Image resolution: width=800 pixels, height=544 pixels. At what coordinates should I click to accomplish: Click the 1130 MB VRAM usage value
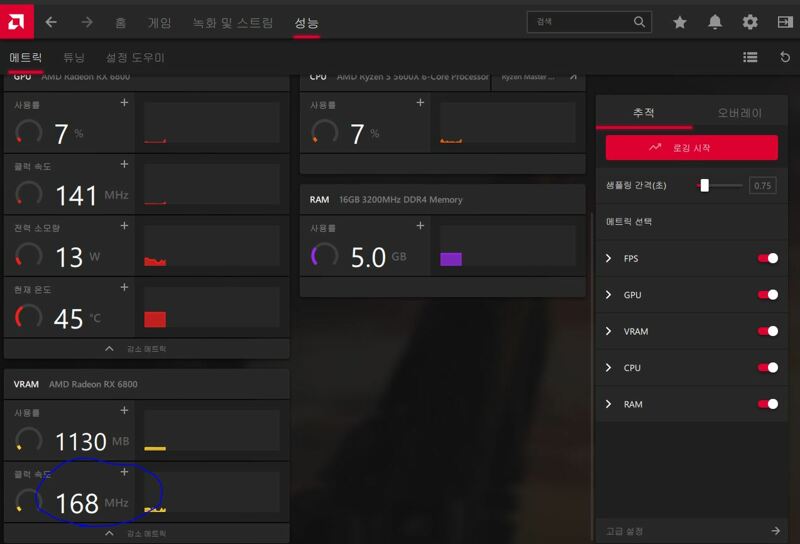(x=81, y=442)
